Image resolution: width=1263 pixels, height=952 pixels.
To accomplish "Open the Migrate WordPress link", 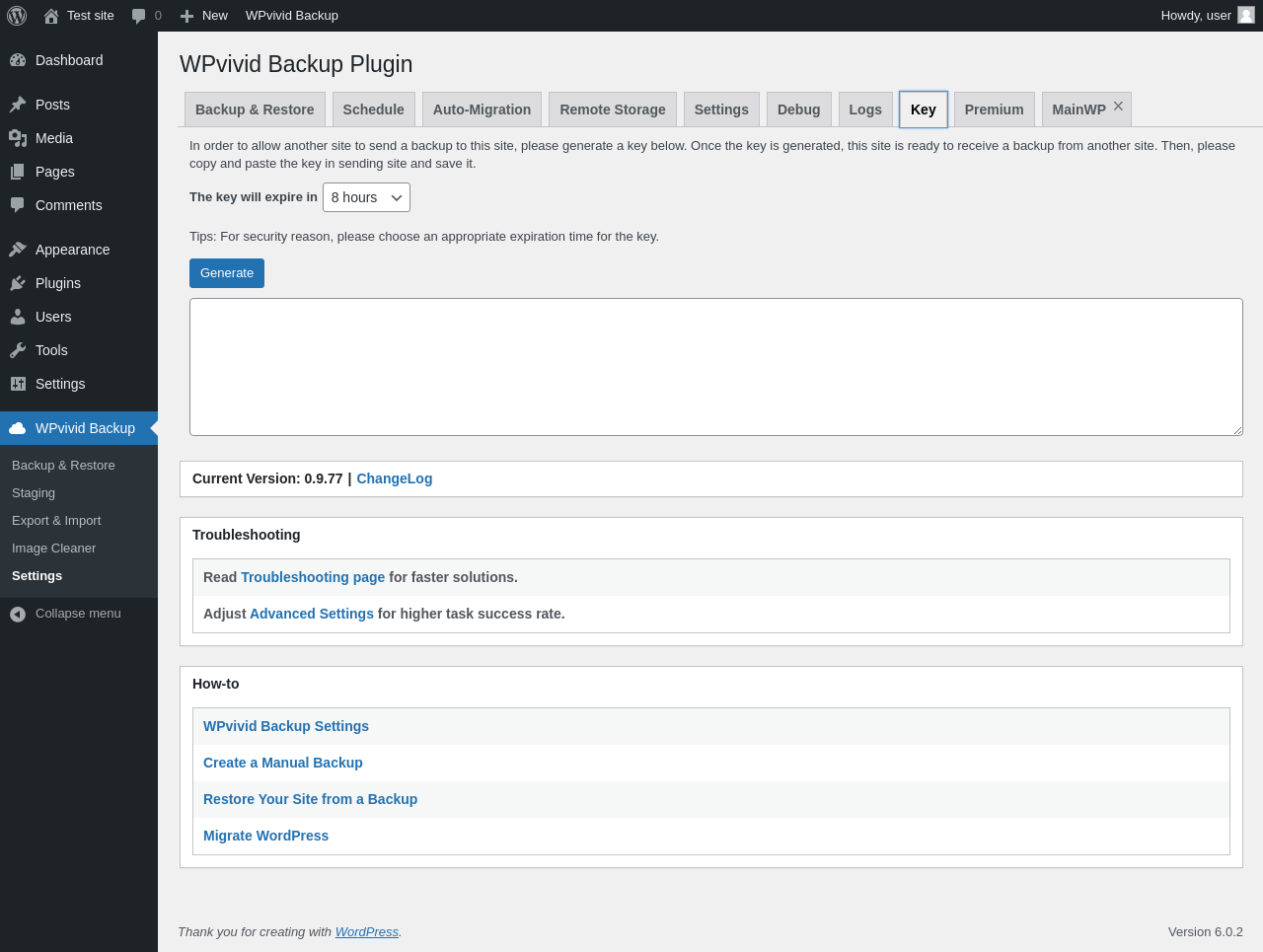I will pyautogui.click(x=265, y=836).
